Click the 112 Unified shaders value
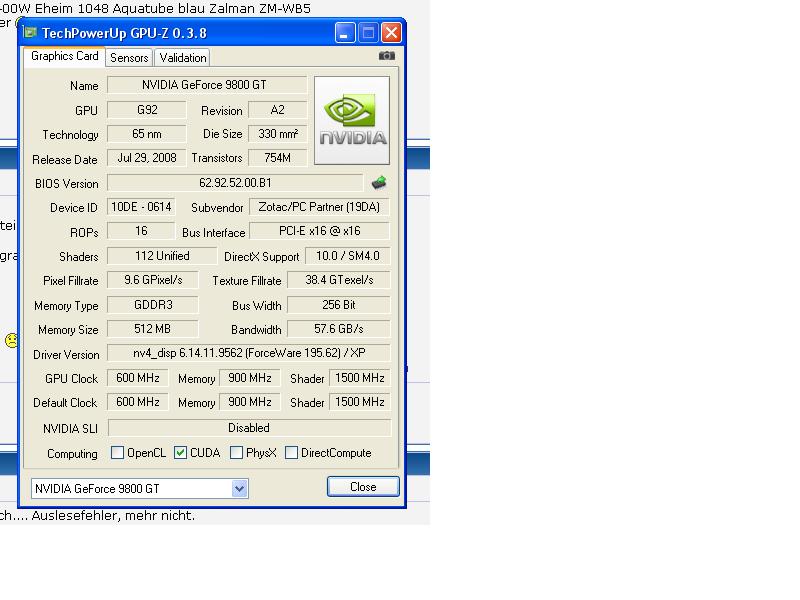This screenshot has height=600, width=800. click(x=162, y=256)
